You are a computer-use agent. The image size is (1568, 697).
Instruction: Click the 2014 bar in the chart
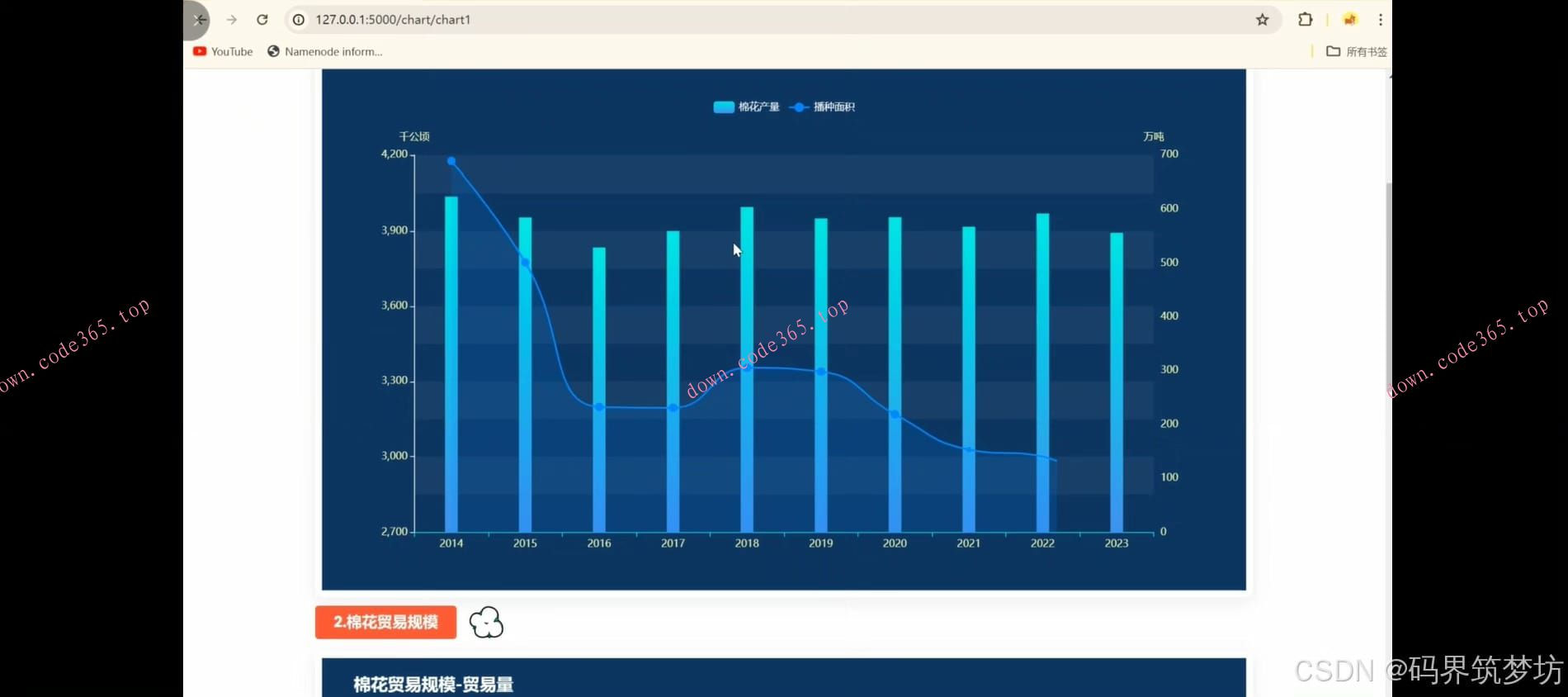click(x=451, y=364)
